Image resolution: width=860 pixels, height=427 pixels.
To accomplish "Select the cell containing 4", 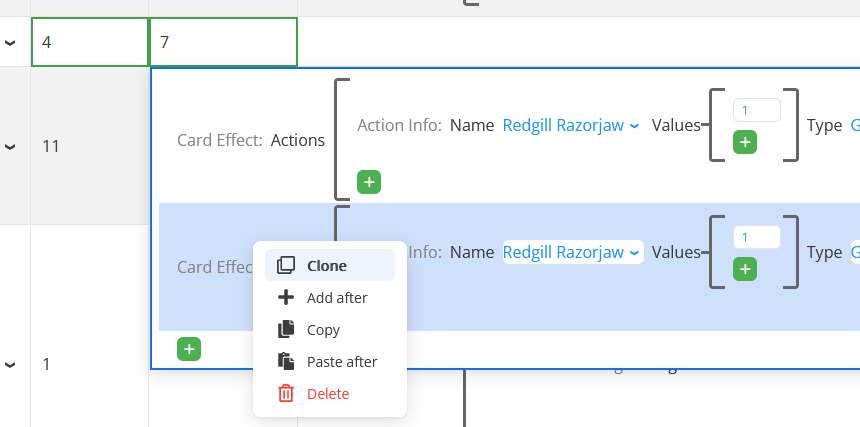I will (90, 43).
